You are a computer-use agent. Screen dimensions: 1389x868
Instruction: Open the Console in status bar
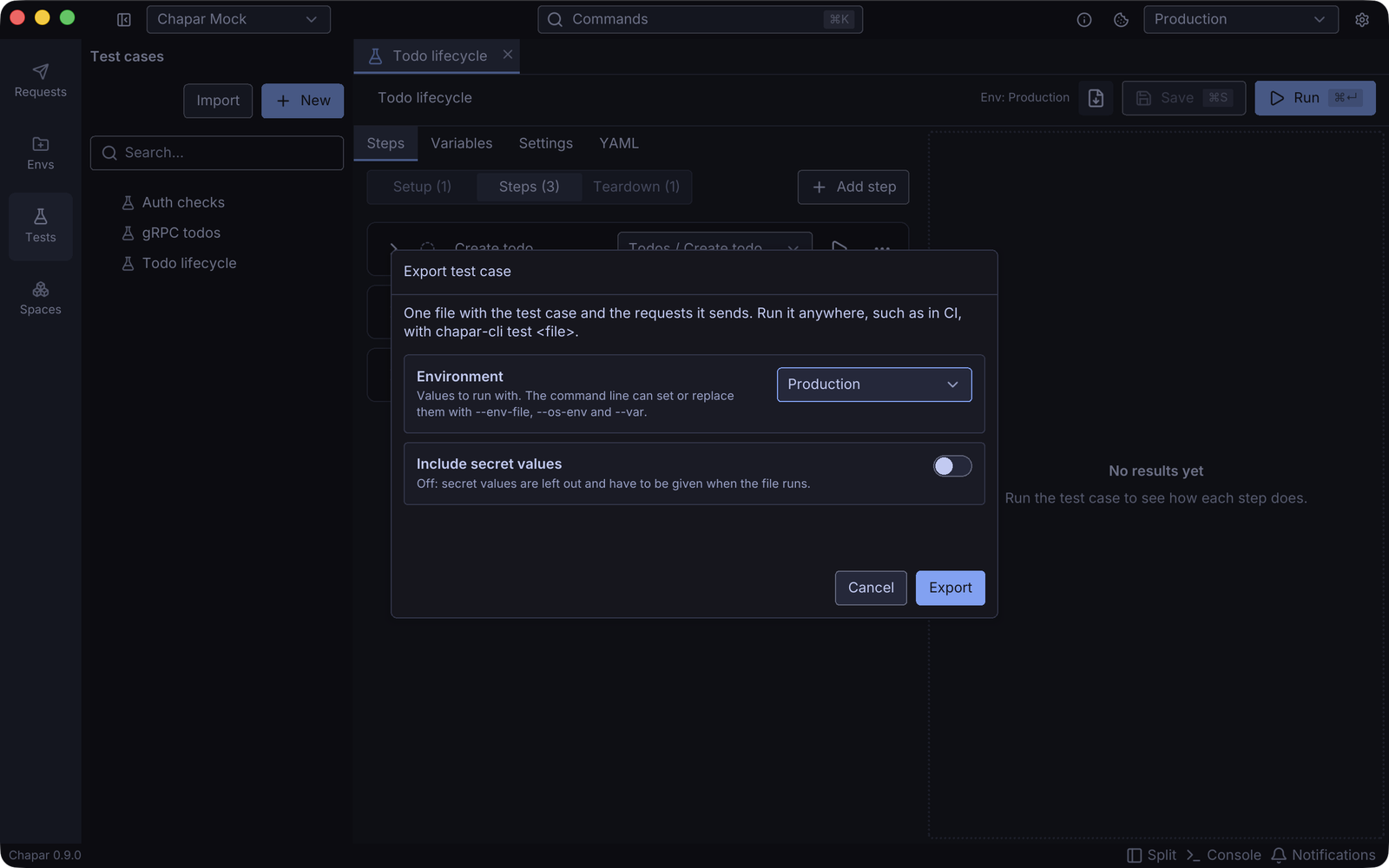point(1223,855)
